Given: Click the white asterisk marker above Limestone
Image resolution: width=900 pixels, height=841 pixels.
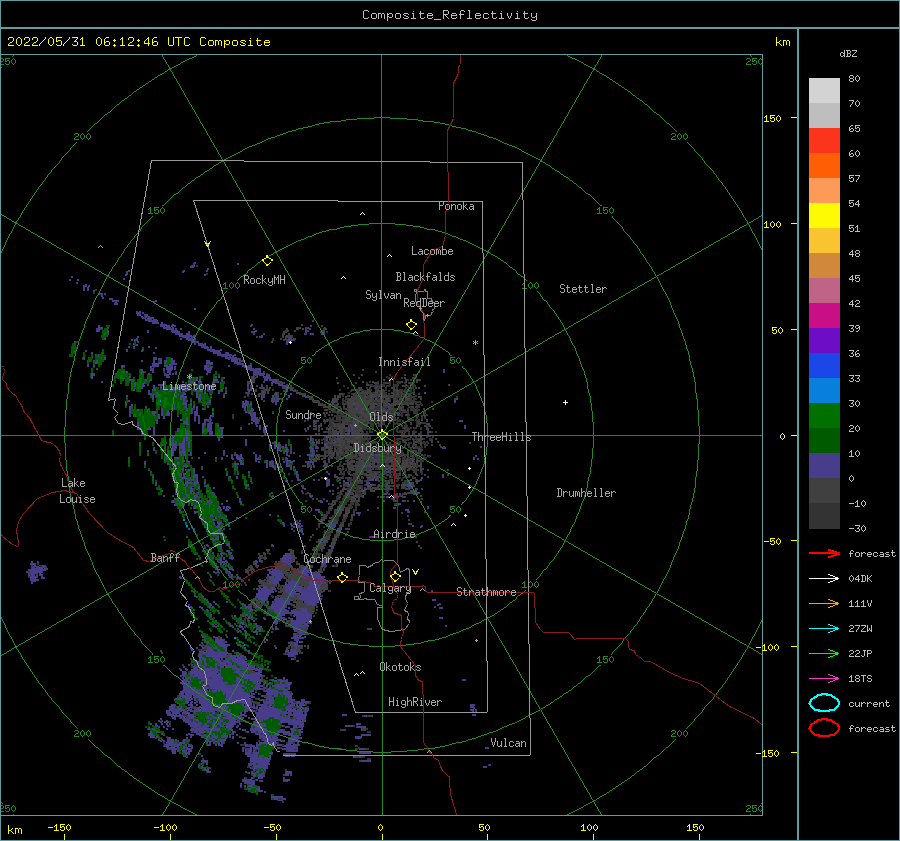Looking at the screenshot, I should point(189,377).
